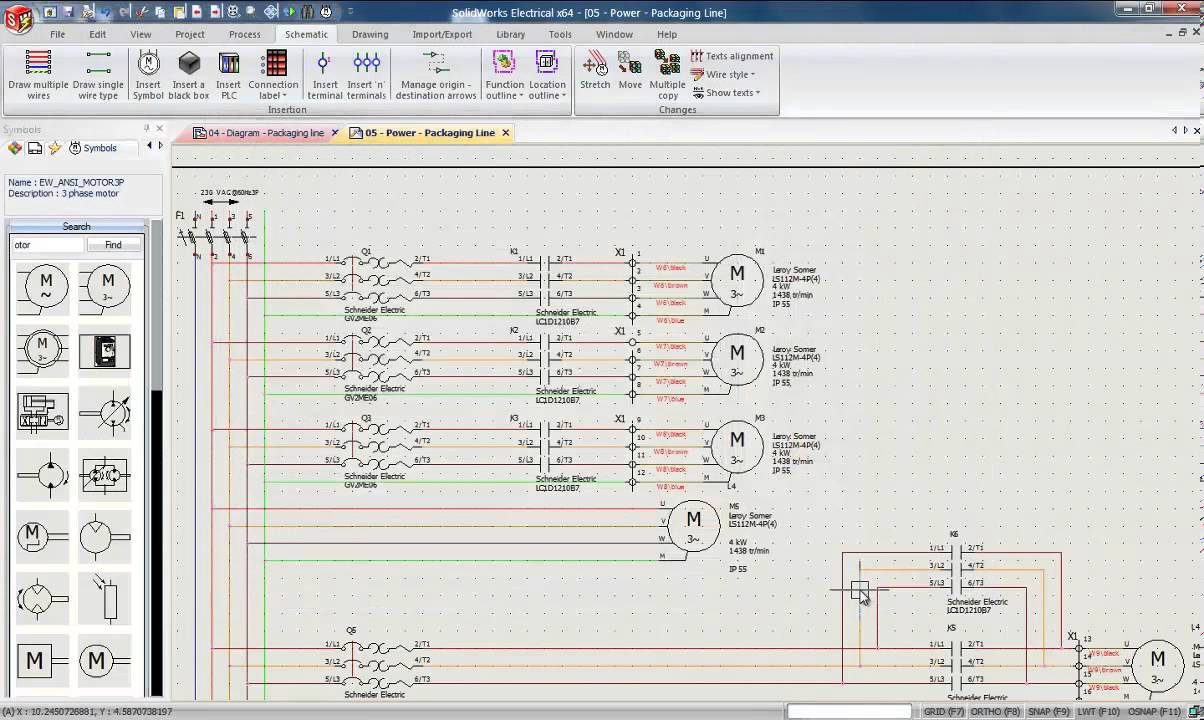Click the title block icon in Symbols panel
The height and width of the screenshot is (720, 1204).
click(x=35, y=148)
